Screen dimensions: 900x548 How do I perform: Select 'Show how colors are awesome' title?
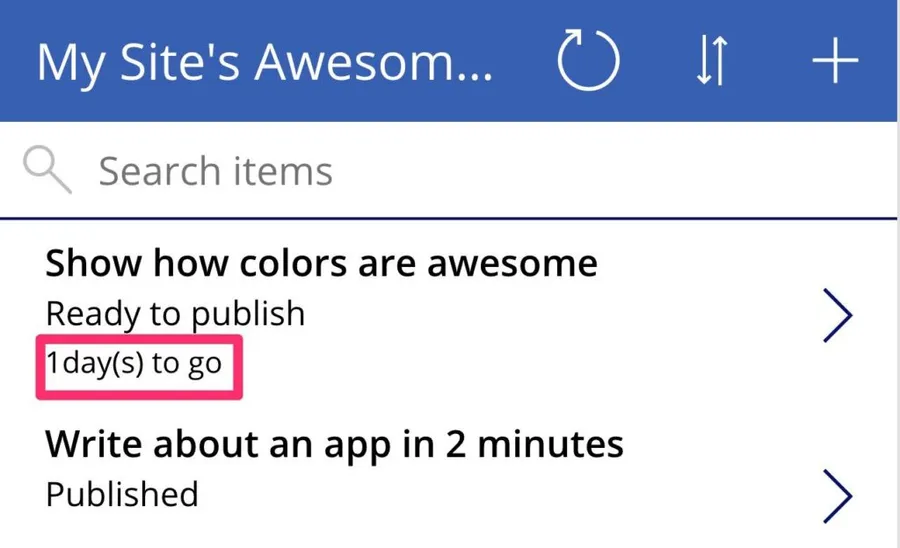click(x=321, y=264)
